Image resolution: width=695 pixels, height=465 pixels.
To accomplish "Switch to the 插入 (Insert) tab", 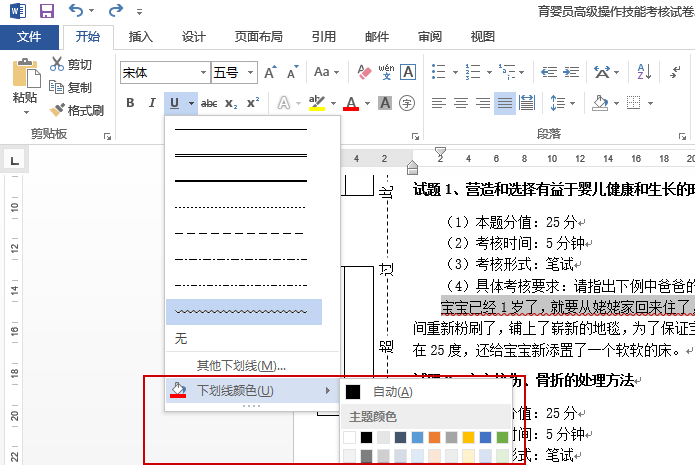I will (141, 37).
